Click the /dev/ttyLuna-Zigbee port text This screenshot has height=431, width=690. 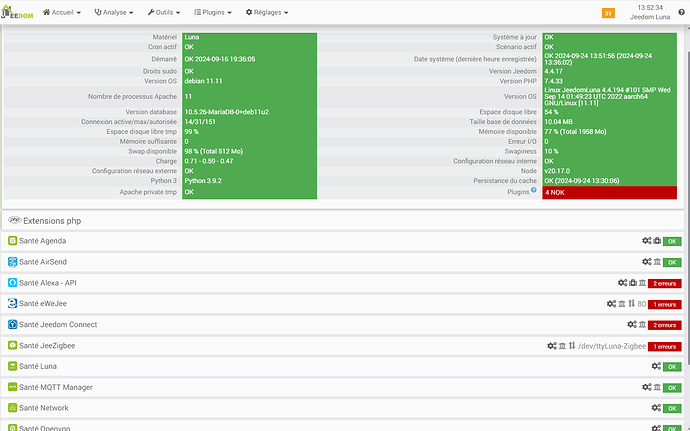(x=612, y=346)
